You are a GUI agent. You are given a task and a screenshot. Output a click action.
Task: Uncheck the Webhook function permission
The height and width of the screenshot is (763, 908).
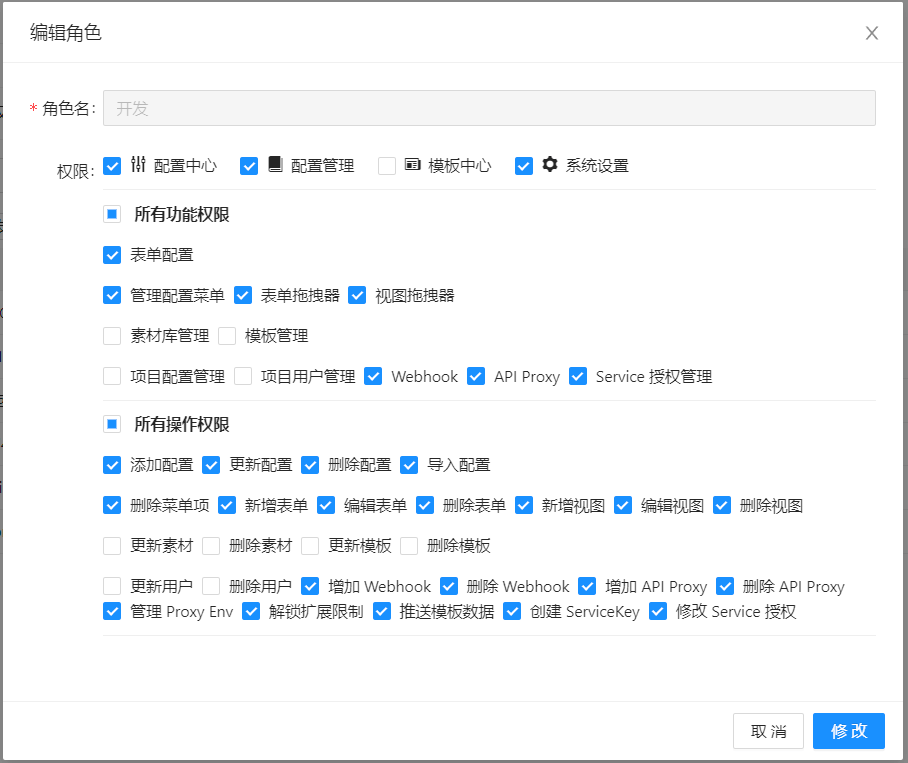pyautogui.click(x=373, y=377)
